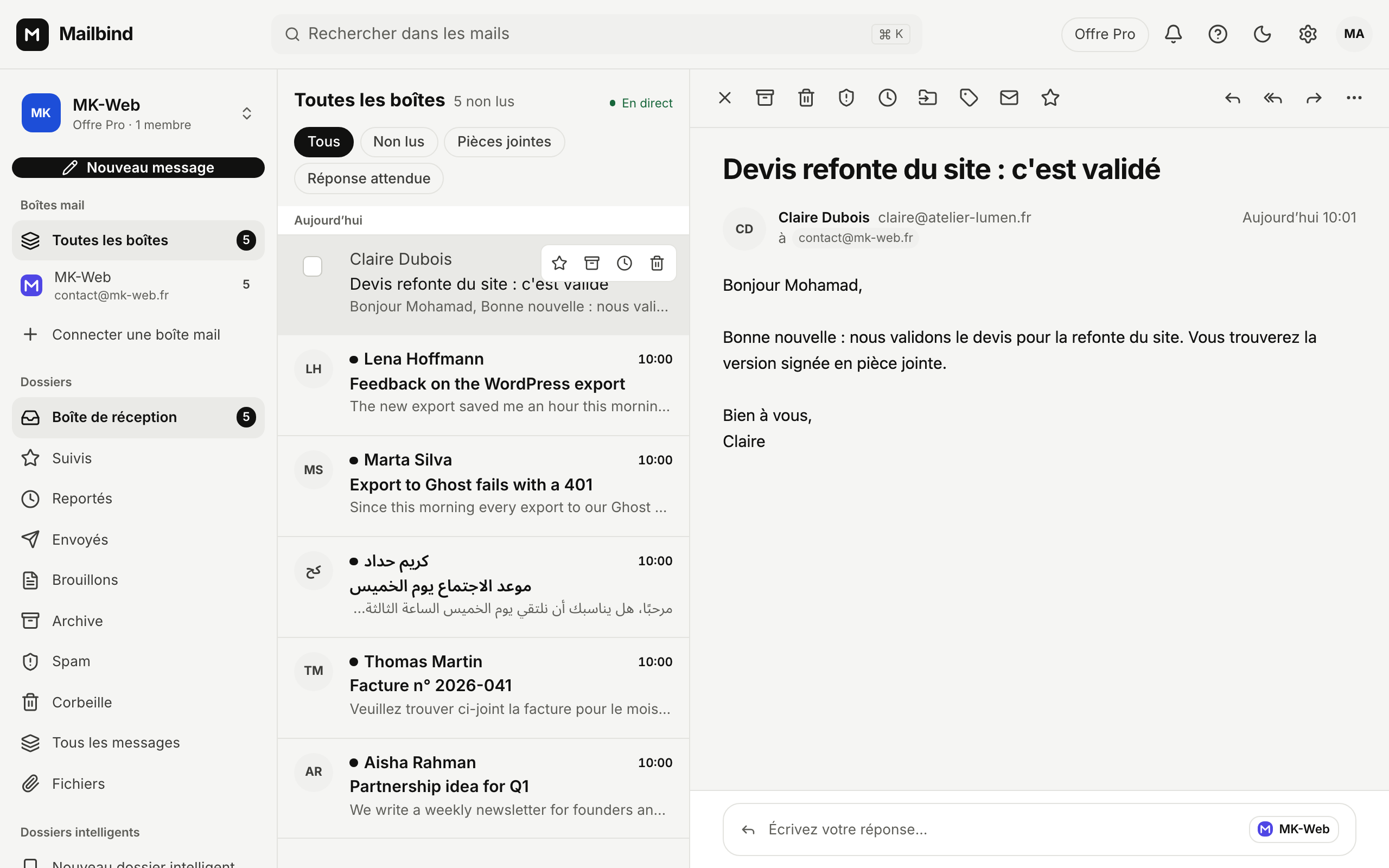Image resolution: width=1389 pixels, height=868 pixels.
Task: Snooze open email with toolbar clock icon
Action: click(x=887, y=98)
